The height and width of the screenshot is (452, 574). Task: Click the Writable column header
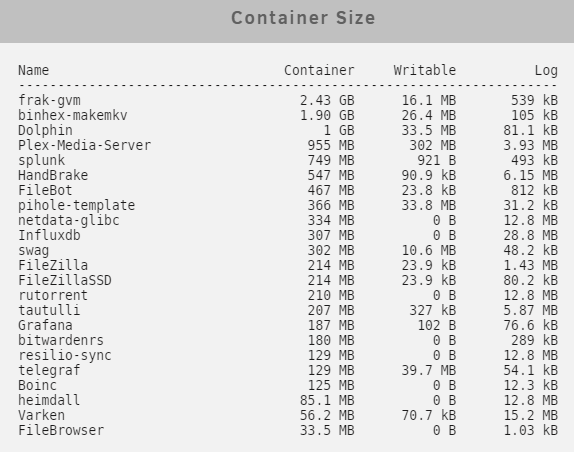coord(425,70)
